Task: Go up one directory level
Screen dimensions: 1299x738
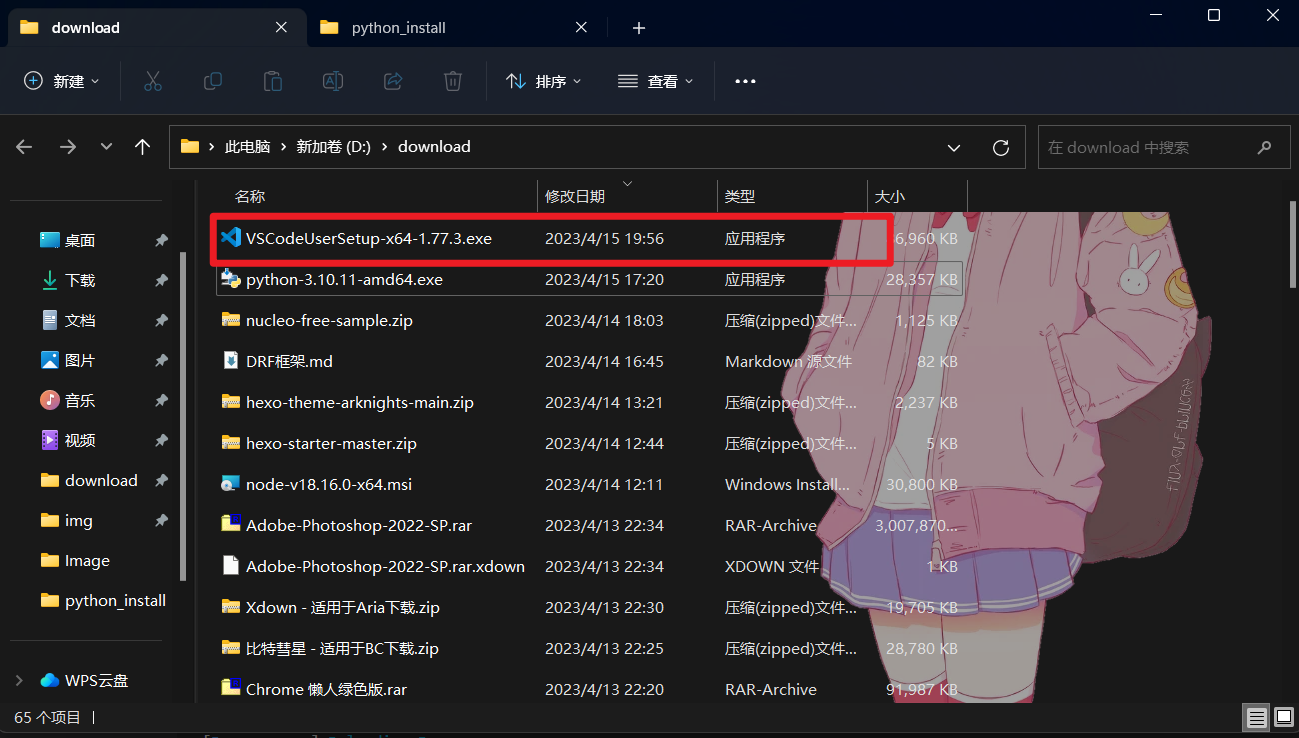Action: click(x=142, y=147)
